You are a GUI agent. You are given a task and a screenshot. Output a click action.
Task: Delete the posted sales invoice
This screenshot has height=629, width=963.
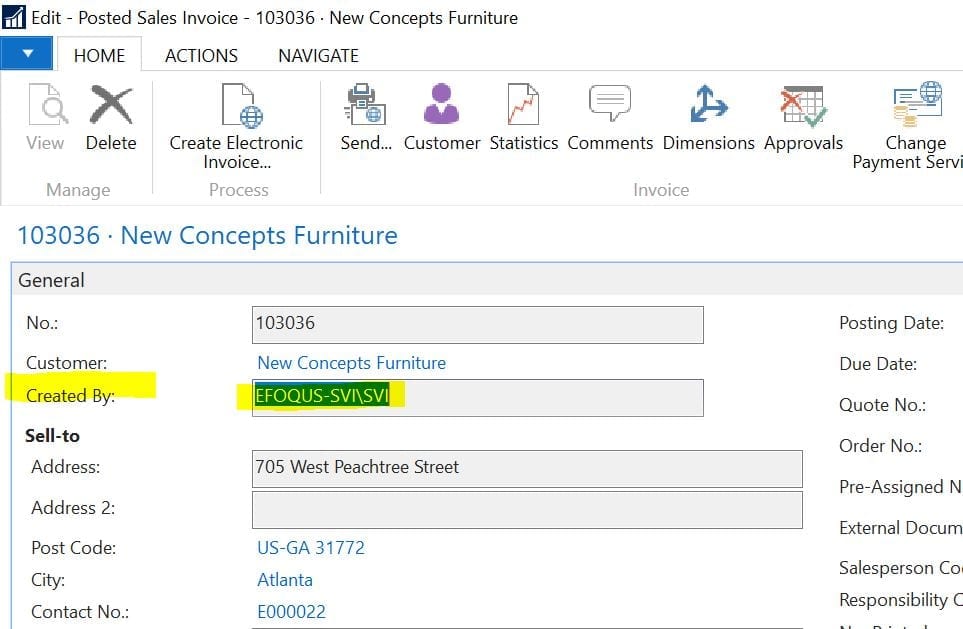tap(111, 117)
